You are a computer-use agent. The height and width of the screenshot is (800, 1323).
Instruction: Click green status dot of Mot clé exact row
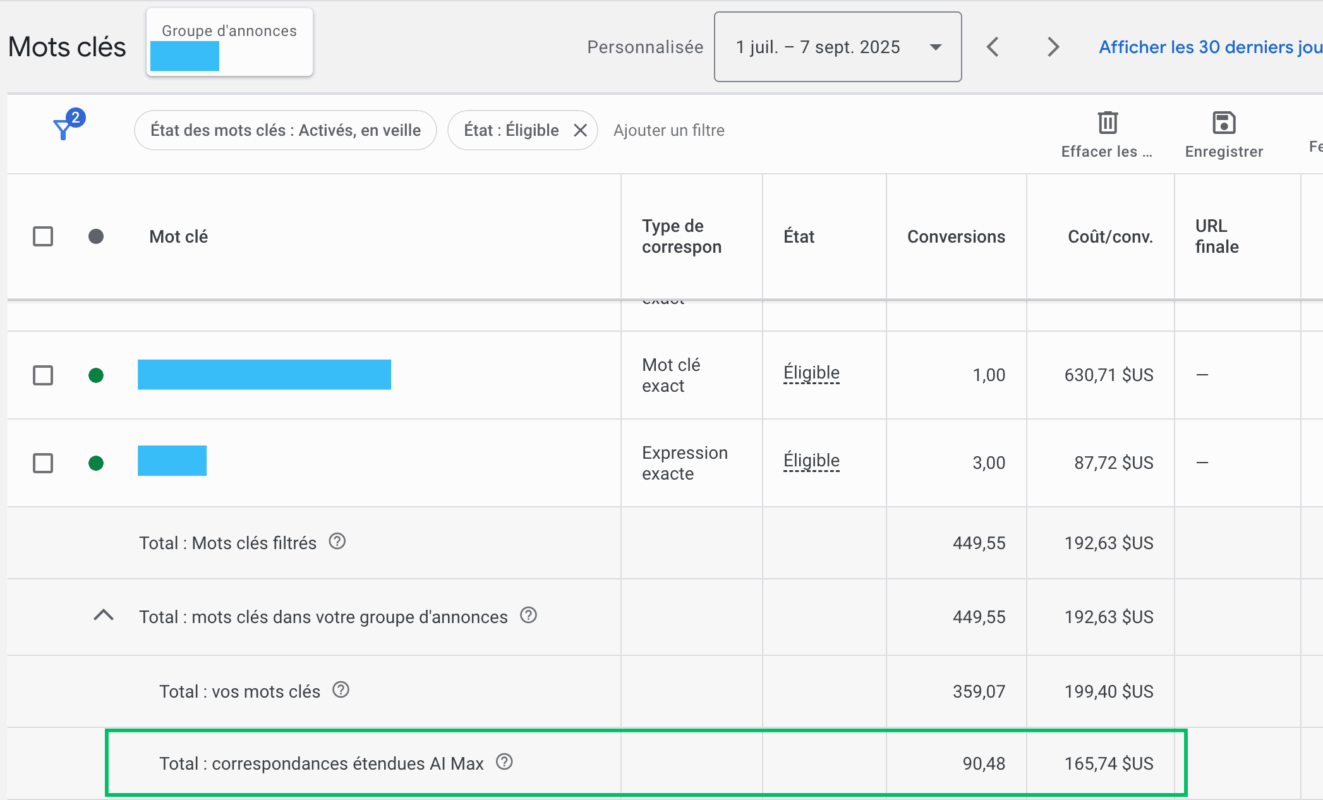pos(96,375)
